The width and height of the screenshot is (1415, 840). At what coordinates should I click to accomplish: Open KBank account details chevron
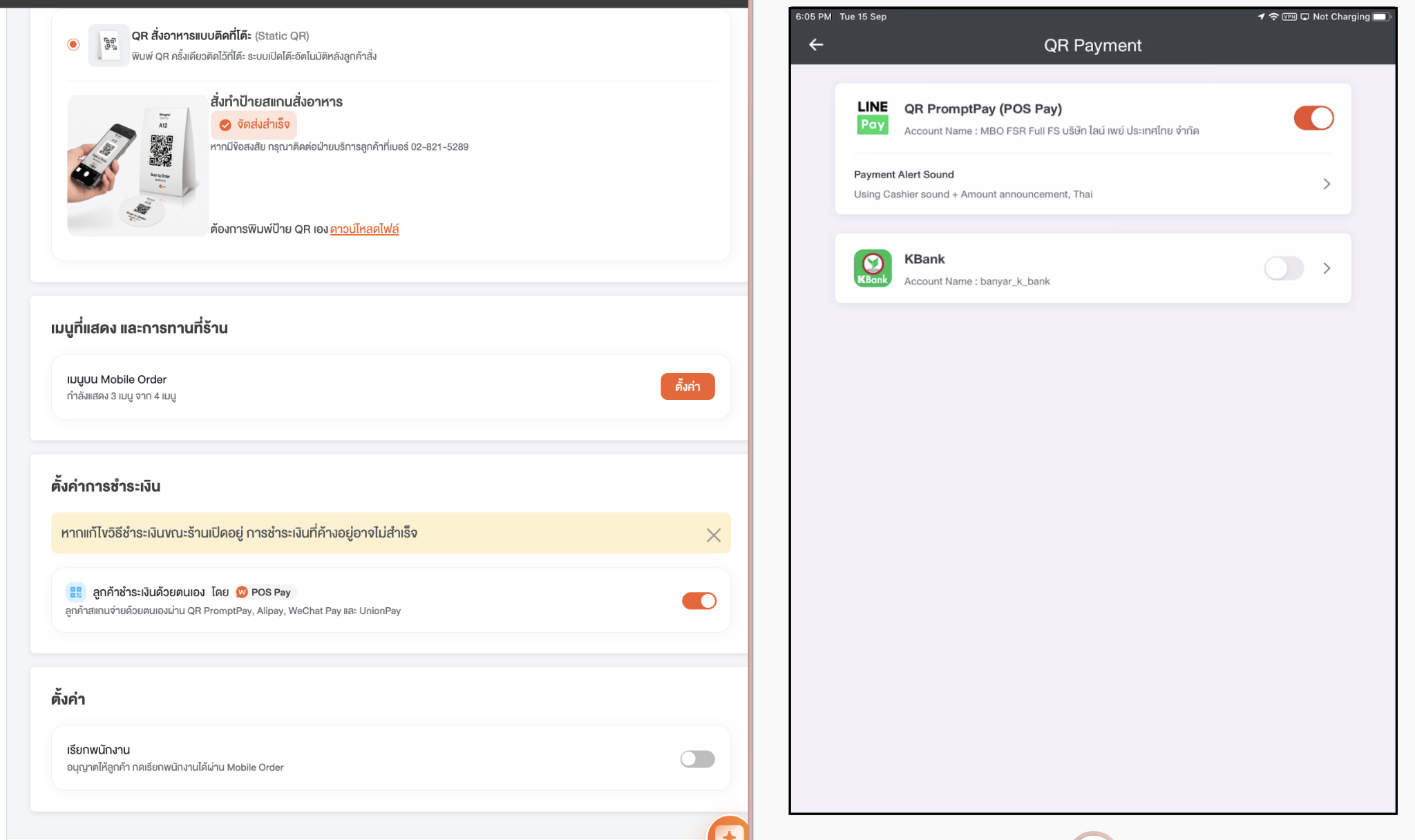[1327, 268]
